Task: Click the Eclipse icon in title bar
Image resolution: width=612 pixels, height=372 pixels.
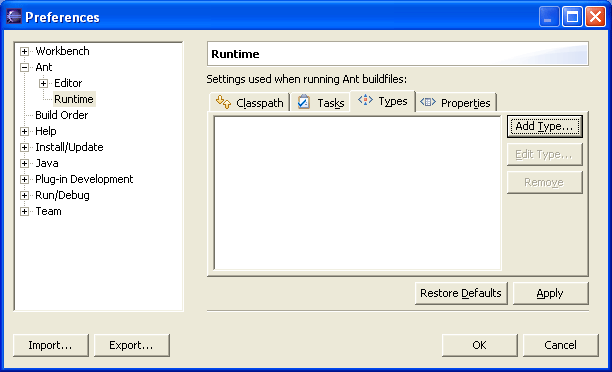Action: tap(14, 17)
